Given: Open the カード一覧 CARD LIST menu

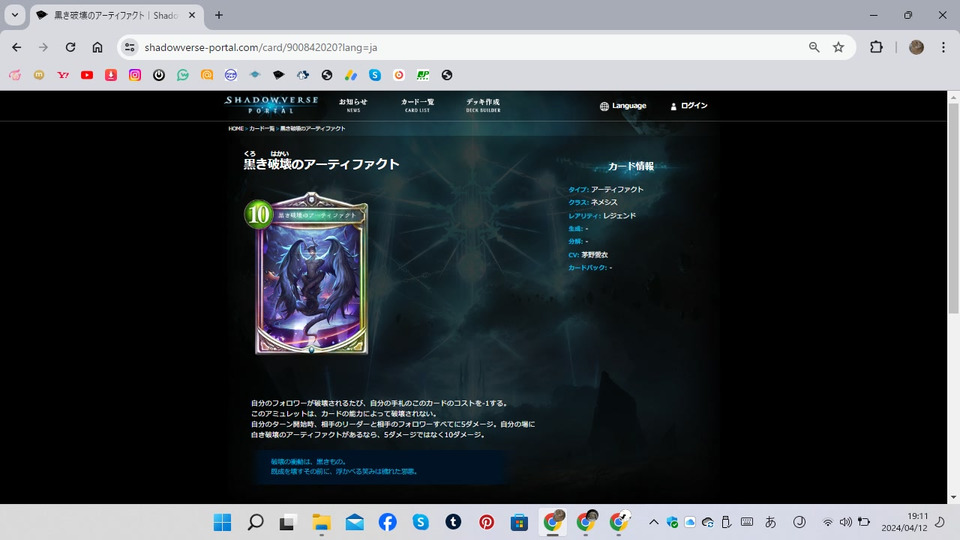Looking at the screenshot, I should tap(418, 105).
